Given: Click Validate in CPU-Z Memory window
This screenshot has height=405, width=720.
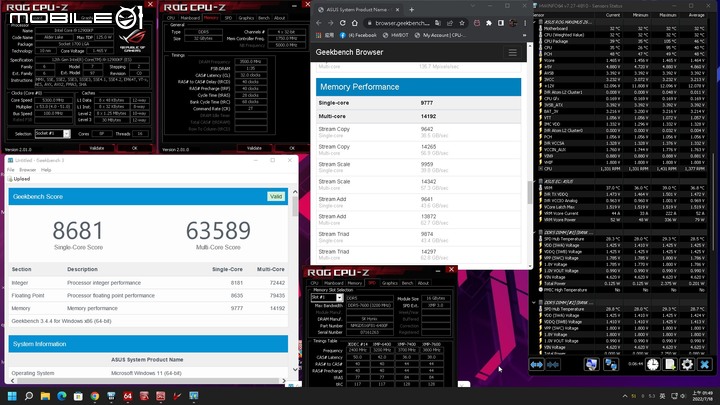Looking at the screenshot, I should pyautogui.click(x=254, y=148).
